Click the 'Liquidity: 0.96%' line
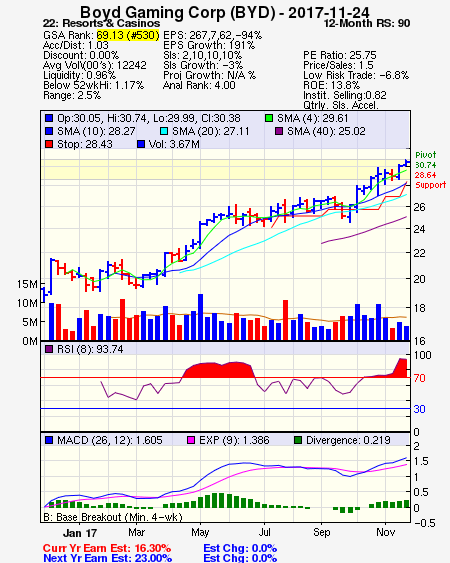Screen dimensions: 450x563 79,75
